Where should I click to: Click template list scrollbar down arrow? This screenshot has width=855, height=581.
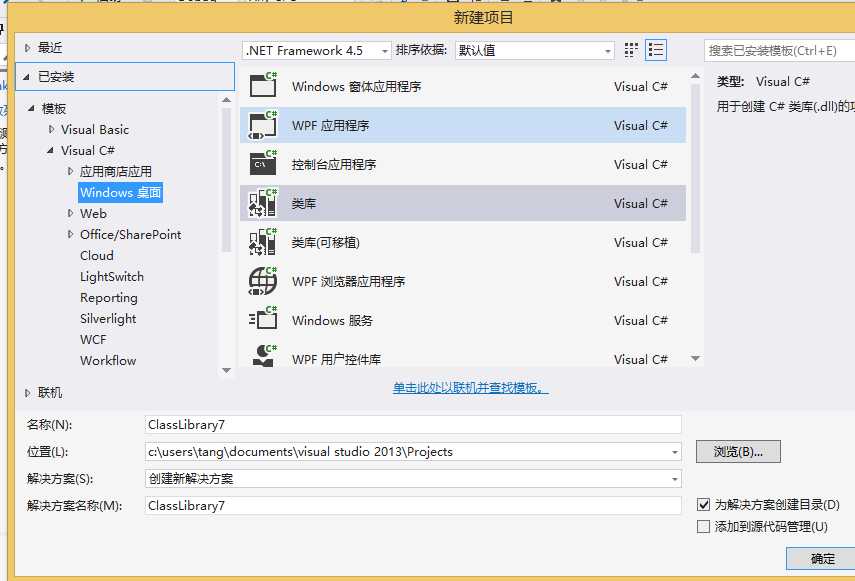pos(695,359)
